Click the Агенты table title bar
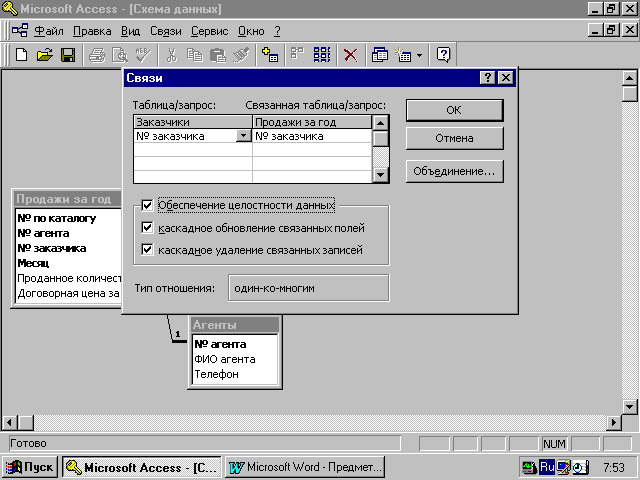The width and height of the screenshot is (640, 480). 235,325
